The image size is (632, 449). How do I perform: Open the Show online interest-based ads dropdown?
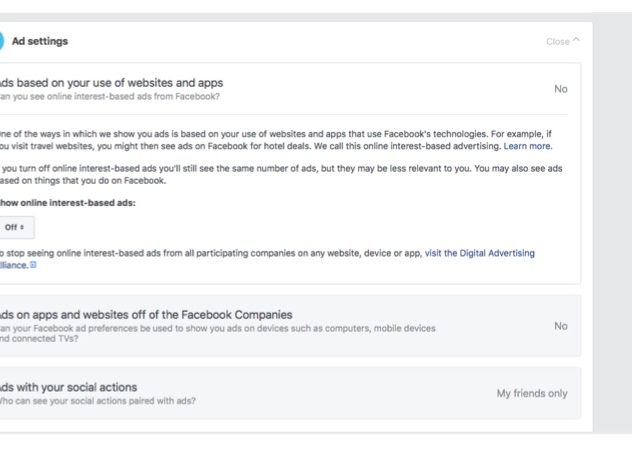tap(16, 227)
